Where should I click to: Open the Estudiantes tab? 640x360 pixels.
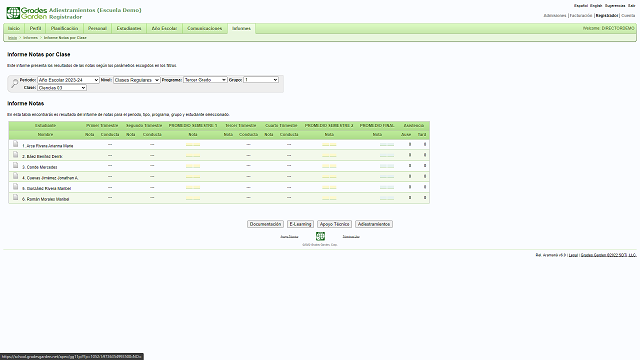(129, 28)
